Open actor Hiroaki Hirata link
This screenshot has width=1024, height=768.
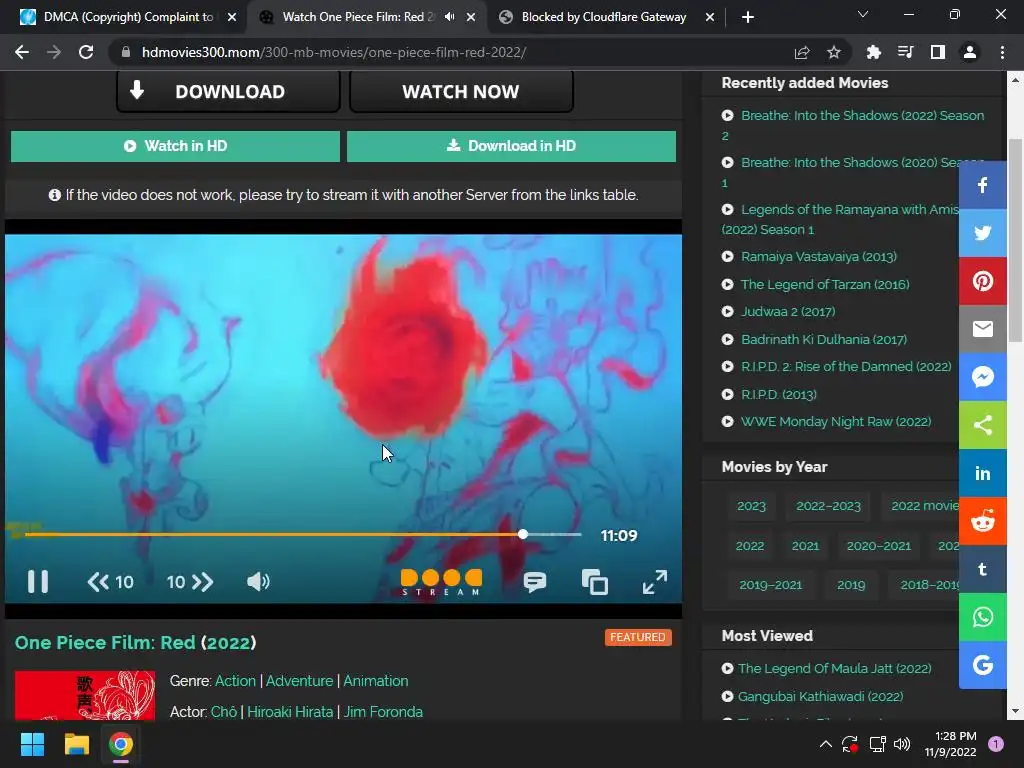(290, 712)
